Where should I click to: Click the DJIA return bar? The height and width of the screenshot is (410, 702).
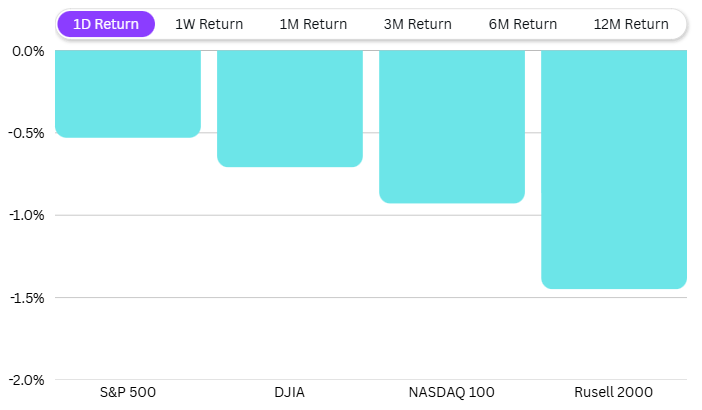[x=290, y=108]
